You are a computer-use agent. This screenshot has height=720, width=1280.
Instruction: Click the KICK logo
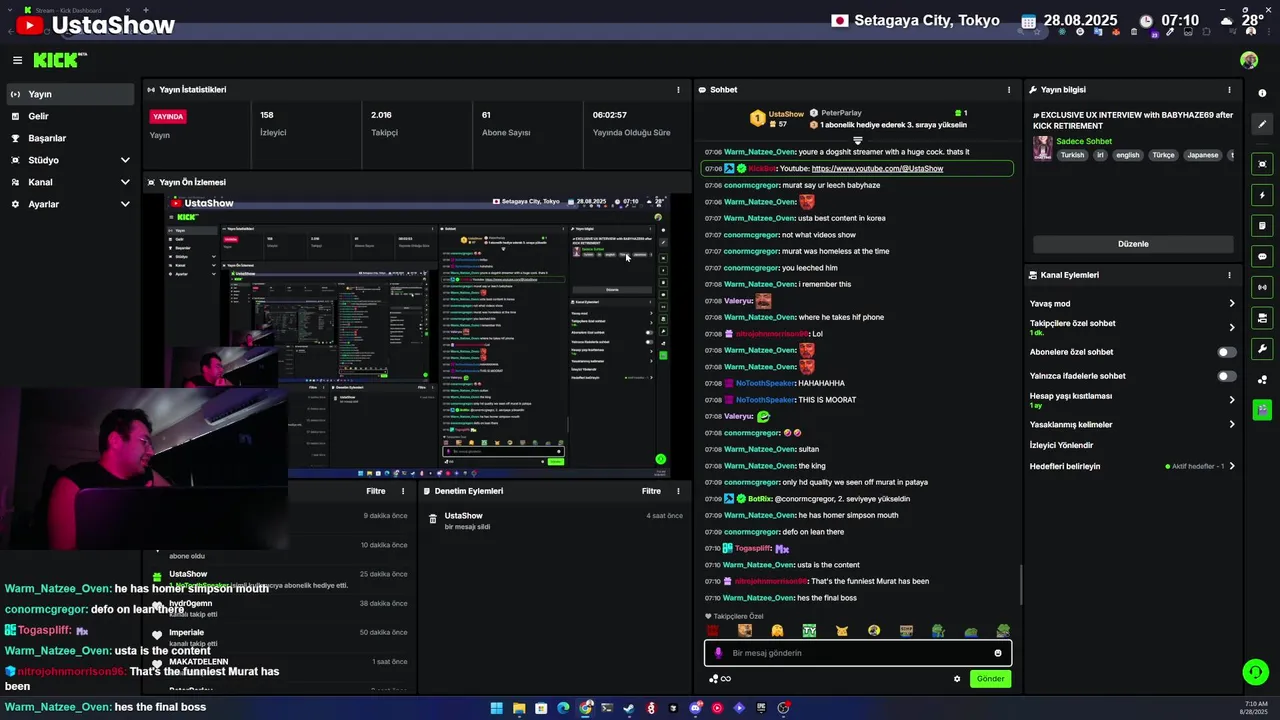tap(56, 60)
